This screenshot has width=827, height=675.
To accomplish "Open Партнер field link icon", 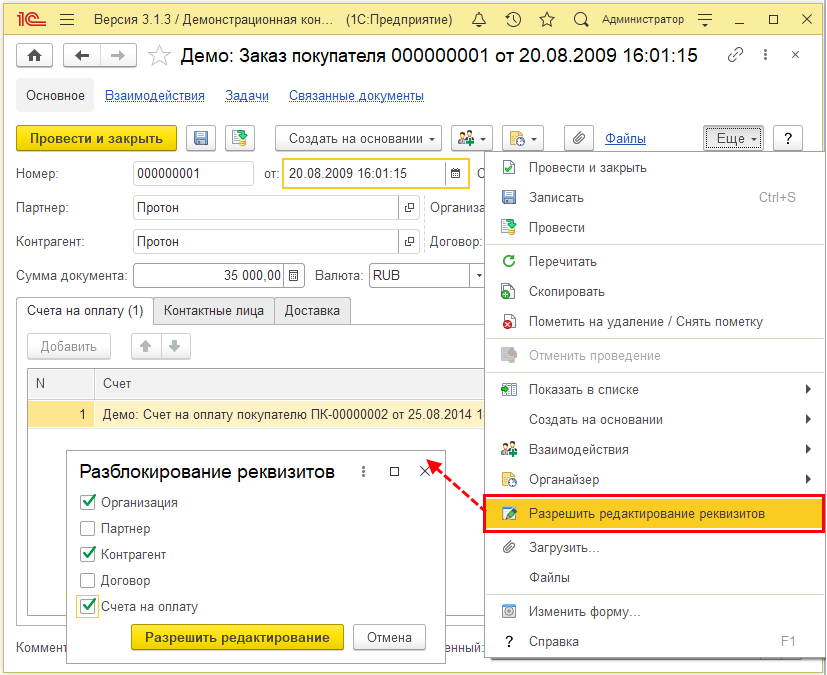I will pos(409,208).
